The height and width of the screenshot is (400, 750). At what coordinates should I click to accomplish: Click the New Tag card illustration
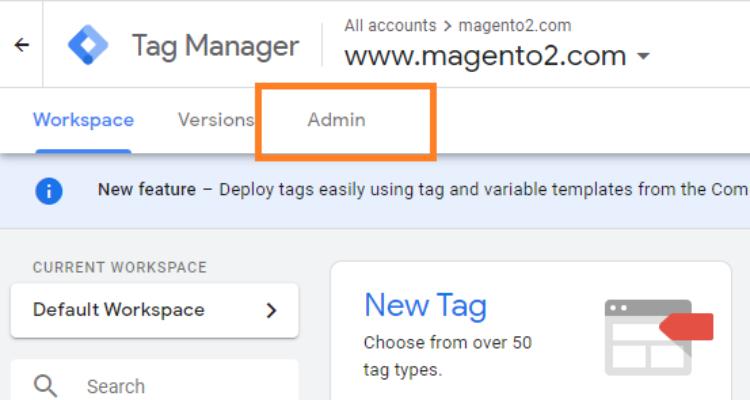[x=657, y=335]
